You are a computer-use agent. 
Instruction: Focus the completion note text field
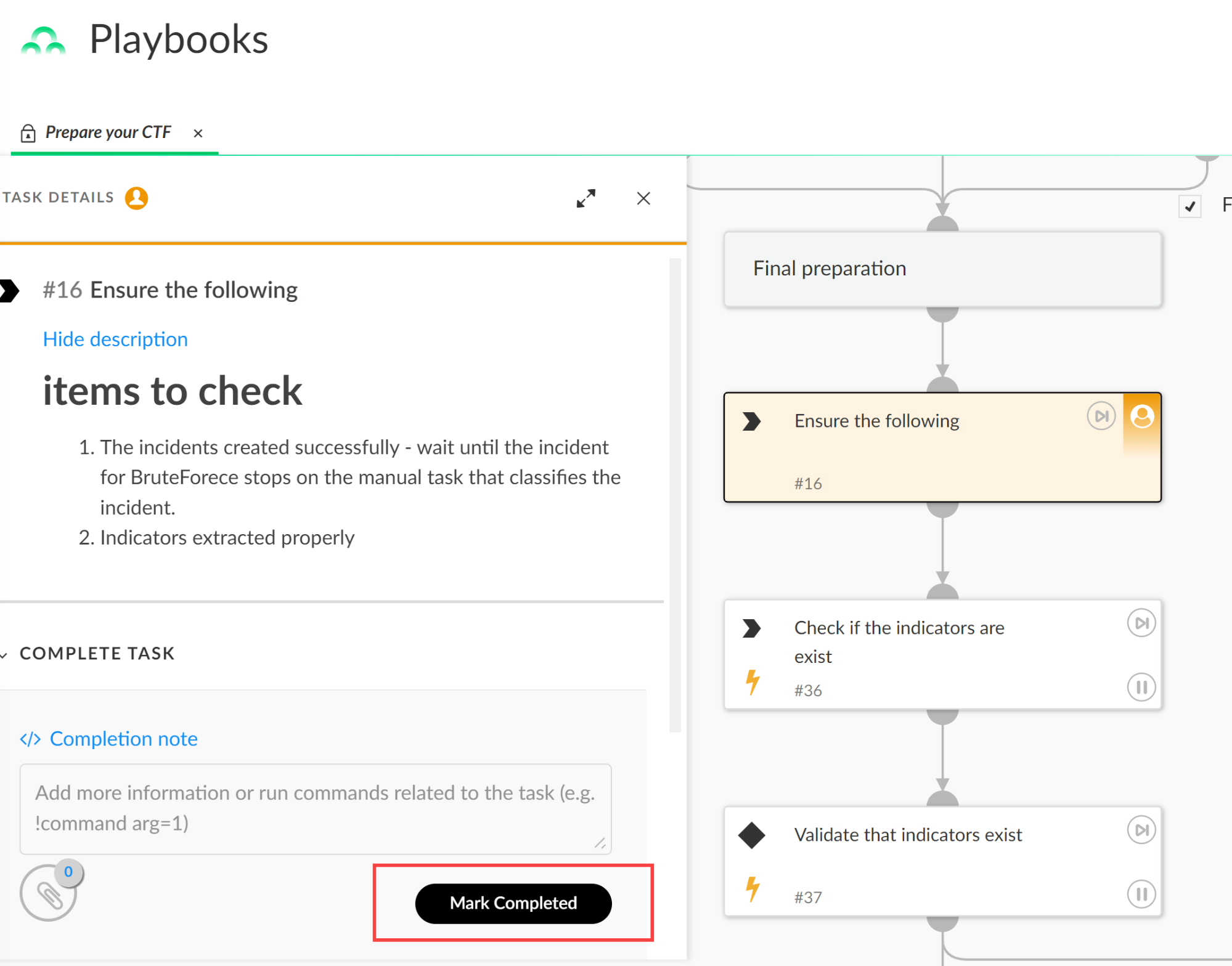click(x=315, y=808)
